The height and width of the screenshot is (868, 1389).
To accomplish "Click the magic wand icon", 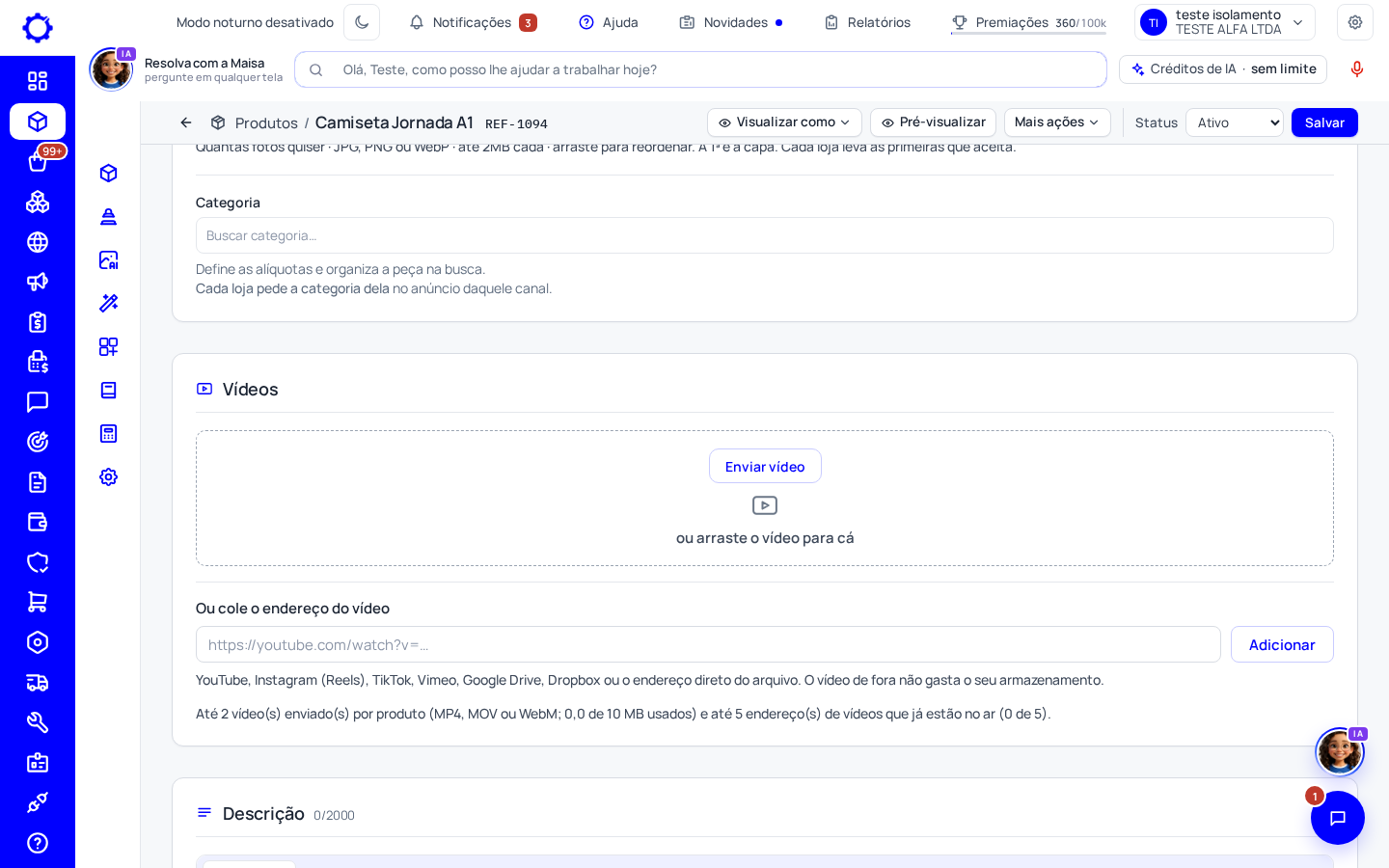I will (x=108, y=303).
